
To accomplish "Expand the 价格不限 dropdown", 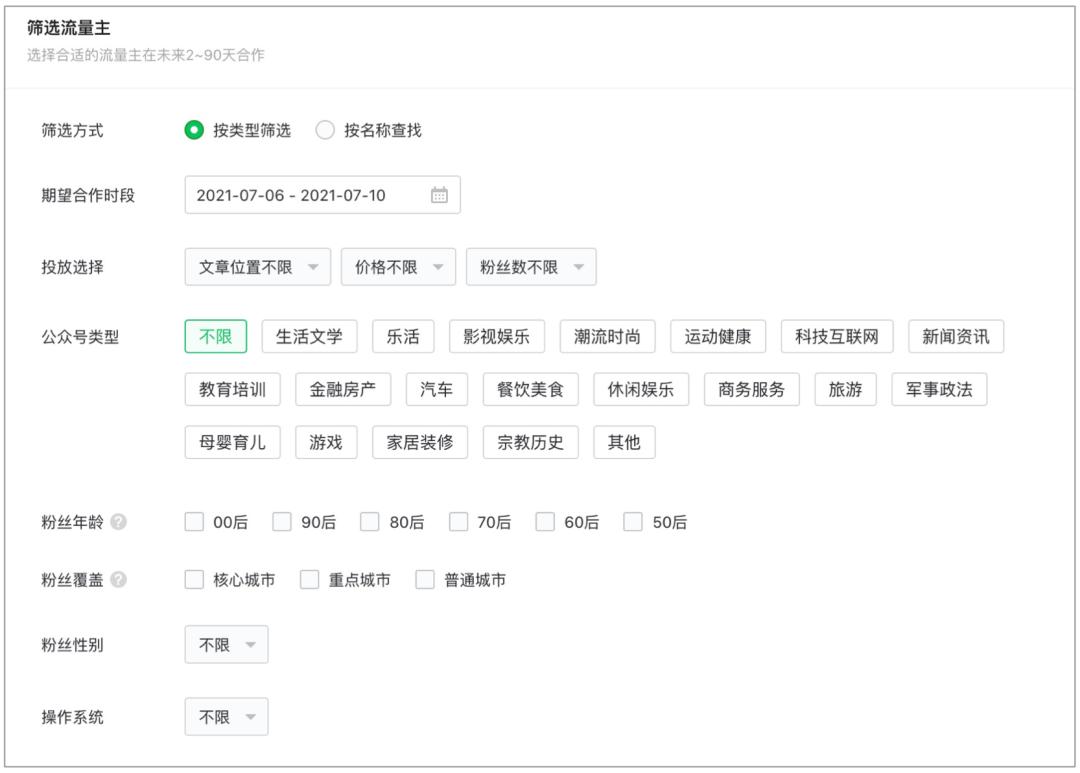I will point(398,266).
